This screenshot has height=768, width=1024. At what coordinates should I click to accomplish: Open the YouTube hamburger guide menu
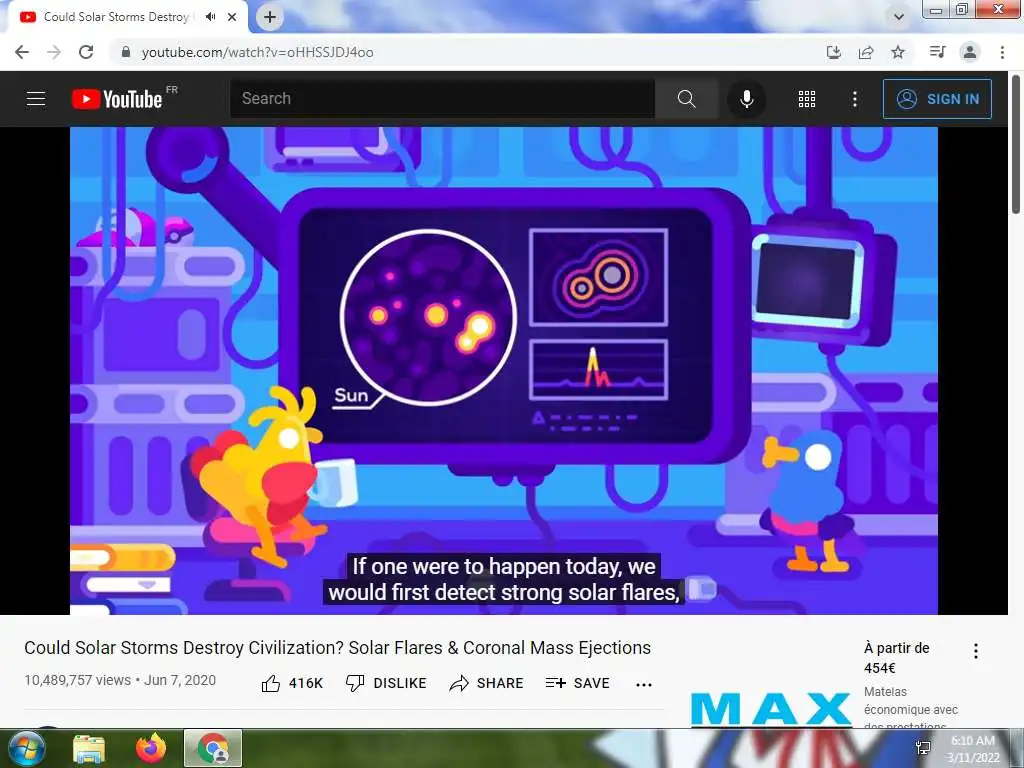[x=36, y=99]
